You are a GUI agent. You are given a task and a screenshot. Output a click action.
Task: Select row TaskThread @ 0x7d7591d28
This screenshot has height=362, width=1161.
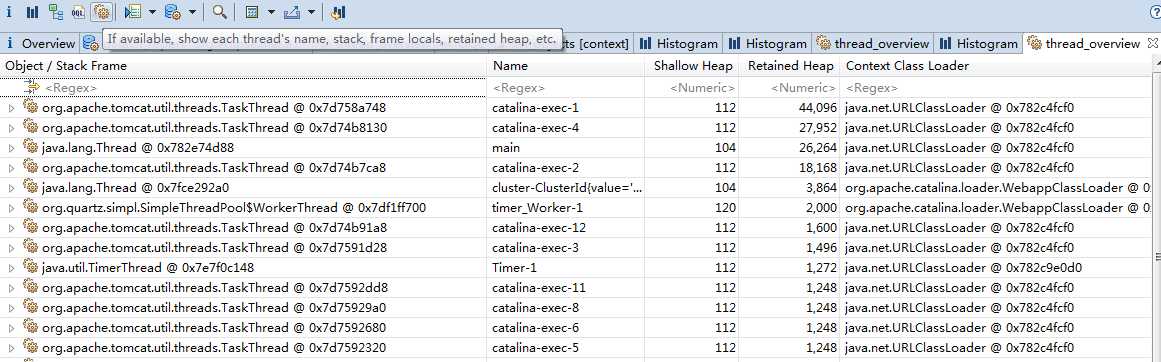pos(214,247)
